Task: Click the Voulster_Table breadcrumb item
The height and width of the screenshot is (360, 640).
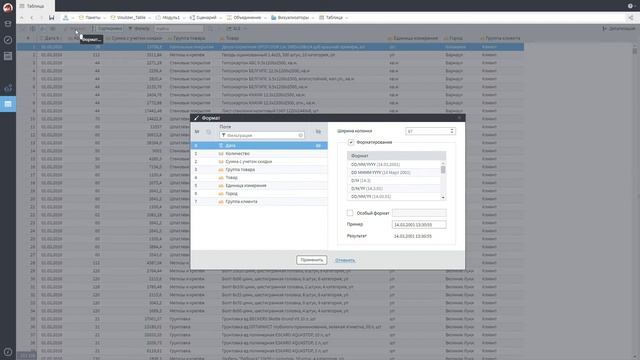Action: point(128,18)
